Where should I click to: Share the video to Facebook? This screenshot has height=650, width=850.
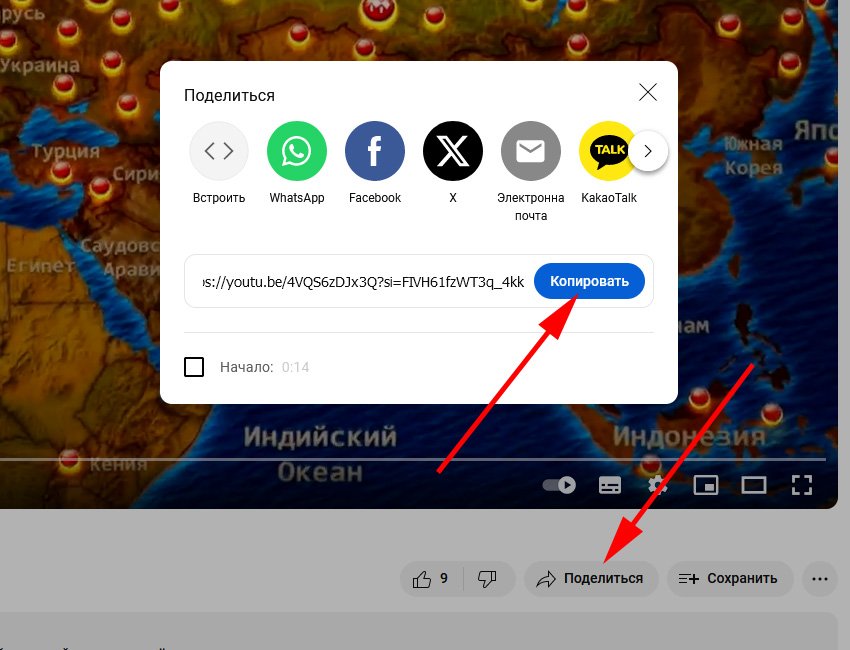[375, 152]
